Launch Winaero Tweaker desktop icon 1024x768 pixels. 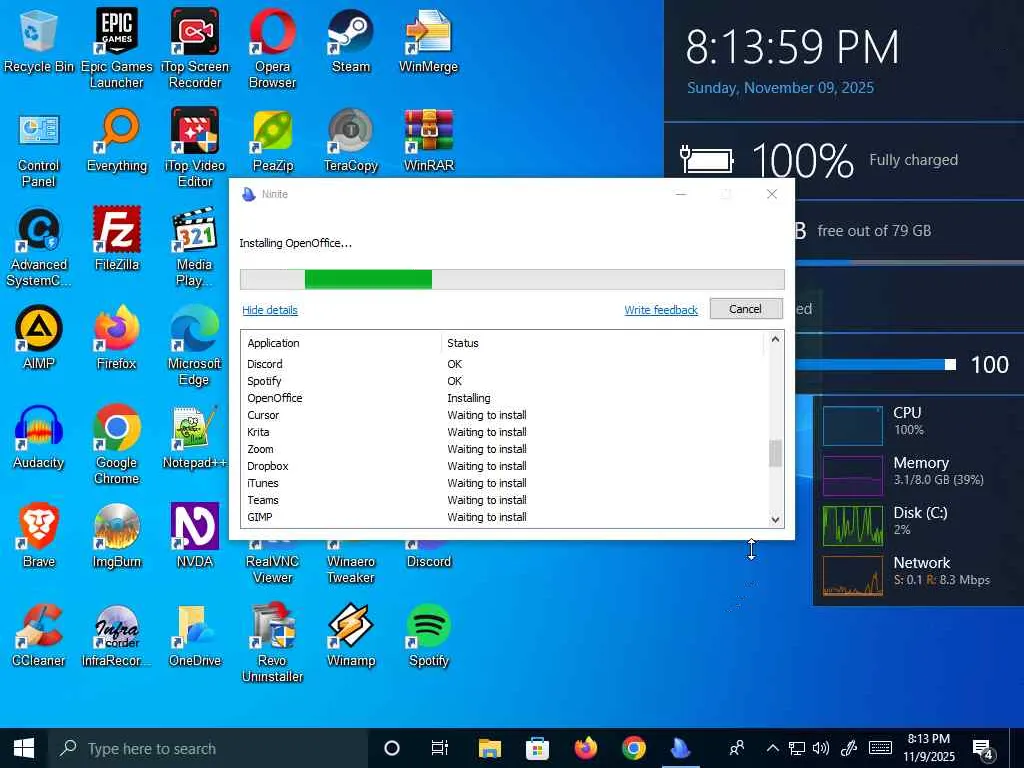click(x=351, y=563)
